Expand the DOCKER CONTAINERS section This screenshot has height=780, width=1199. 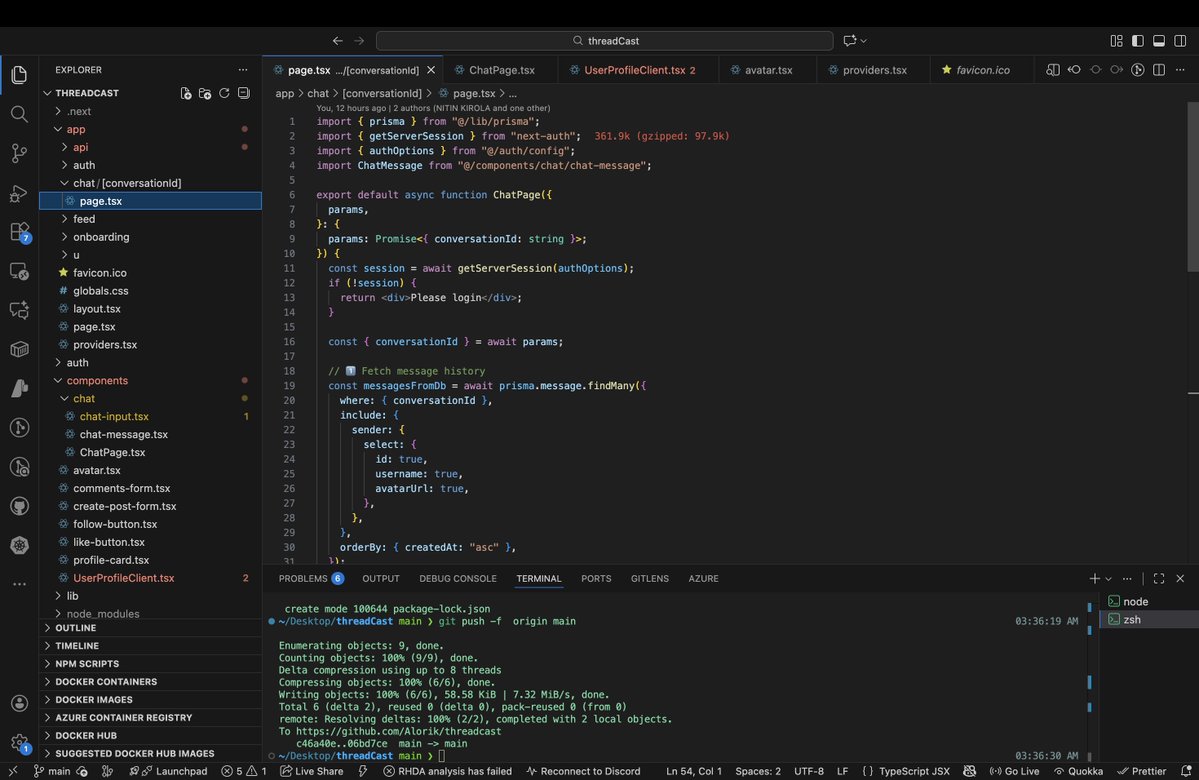click(x=150, y=682)
